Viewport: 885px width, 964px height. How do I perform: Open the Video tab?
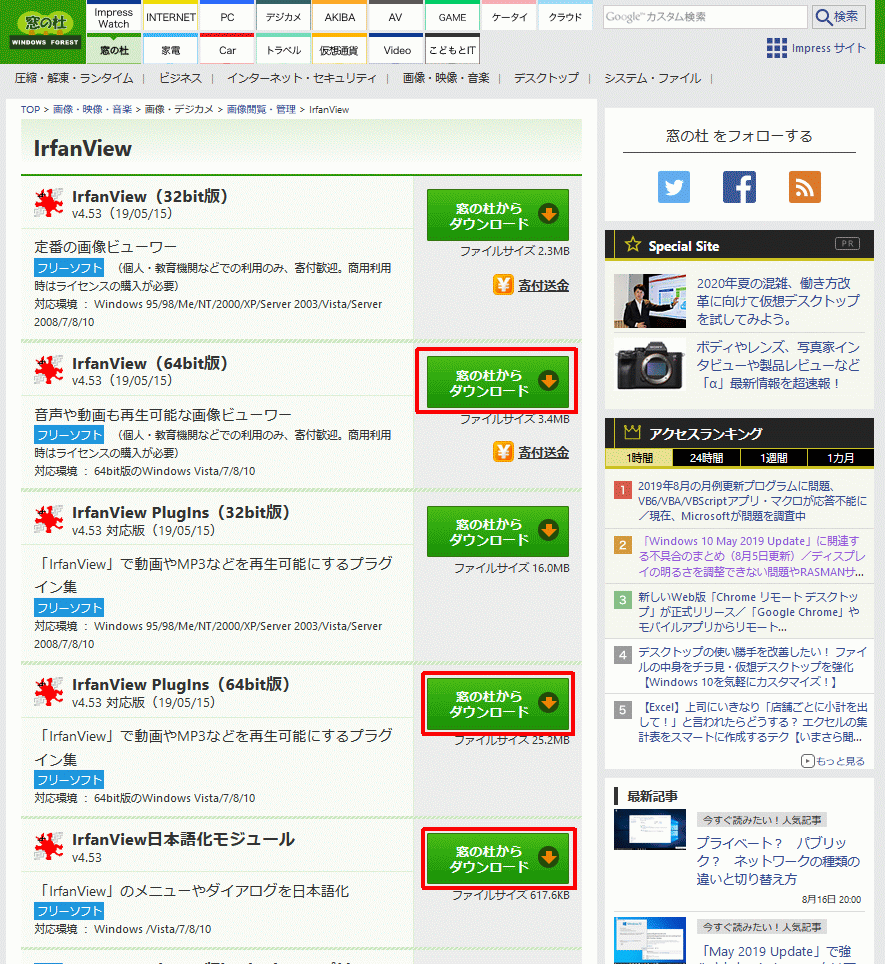tap(396, 50)
